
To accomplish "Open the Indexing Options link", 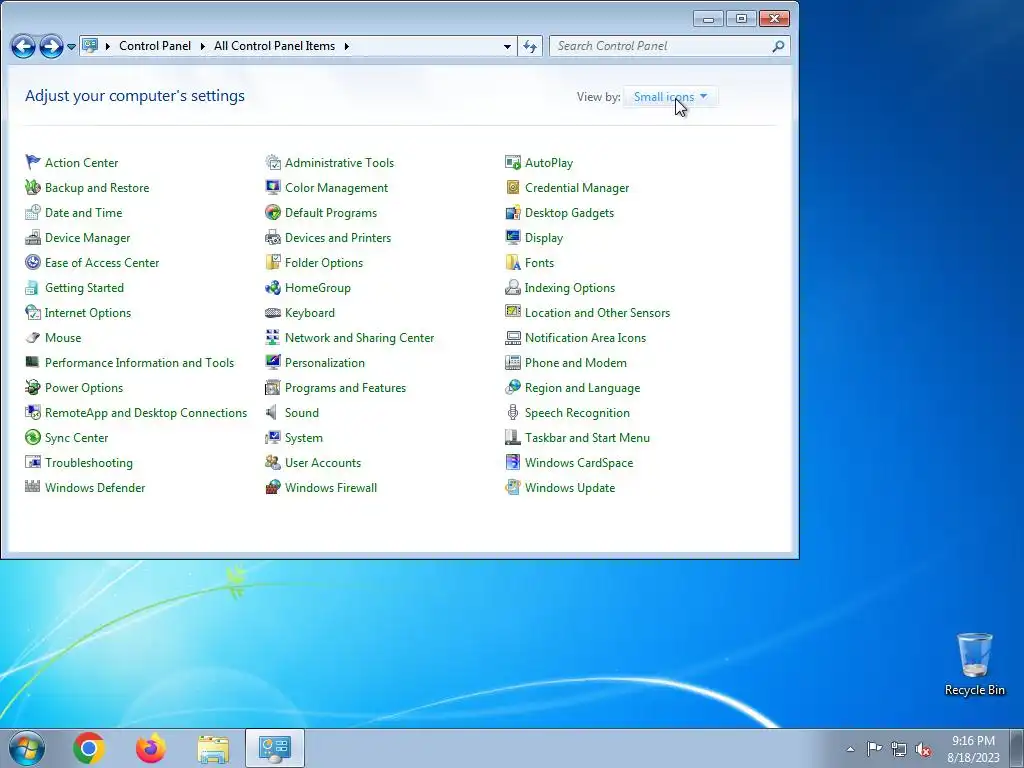I will [569, 287].
